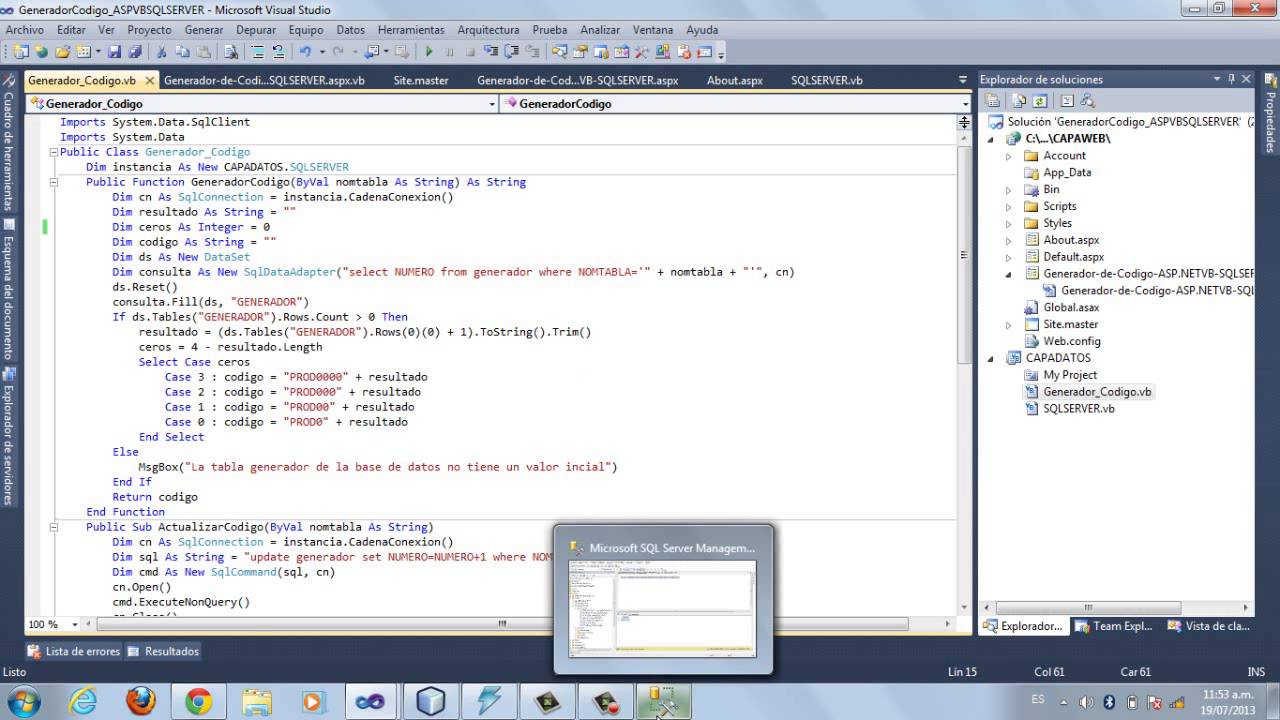Click the Microsoft SQL Server Management preview thumbnail
Viewport: 1280px width, 720px height.
point(662,608)
